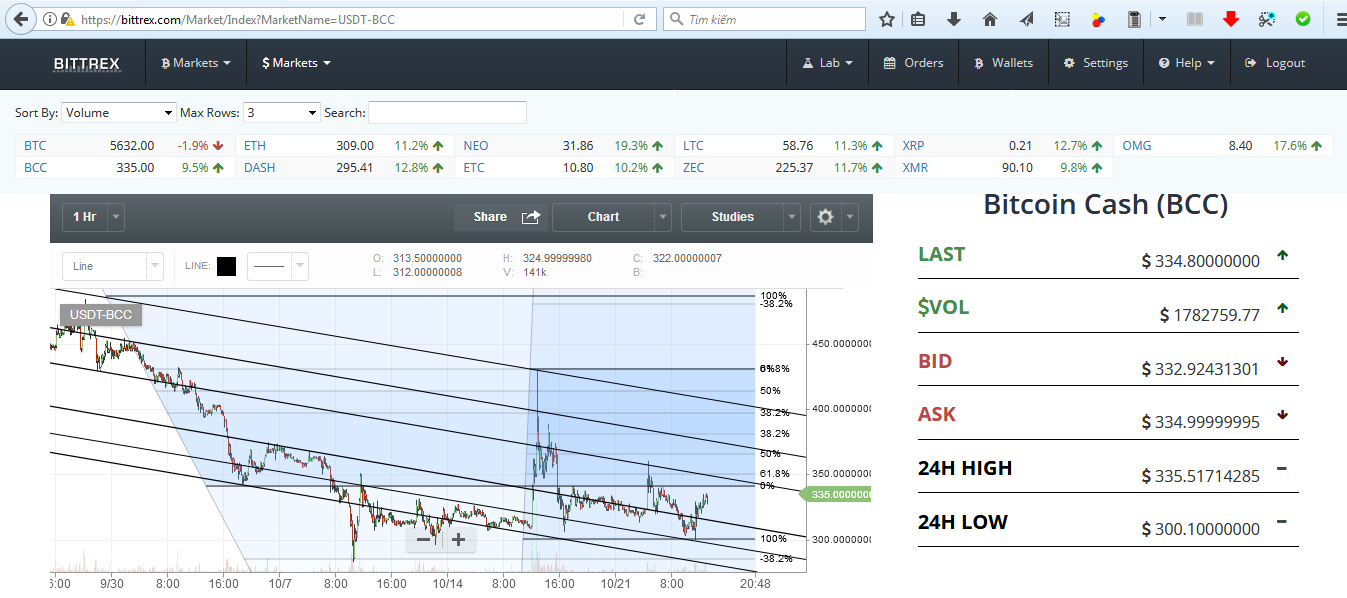
Task: Open the ETH market link
Action: (255, 146)
